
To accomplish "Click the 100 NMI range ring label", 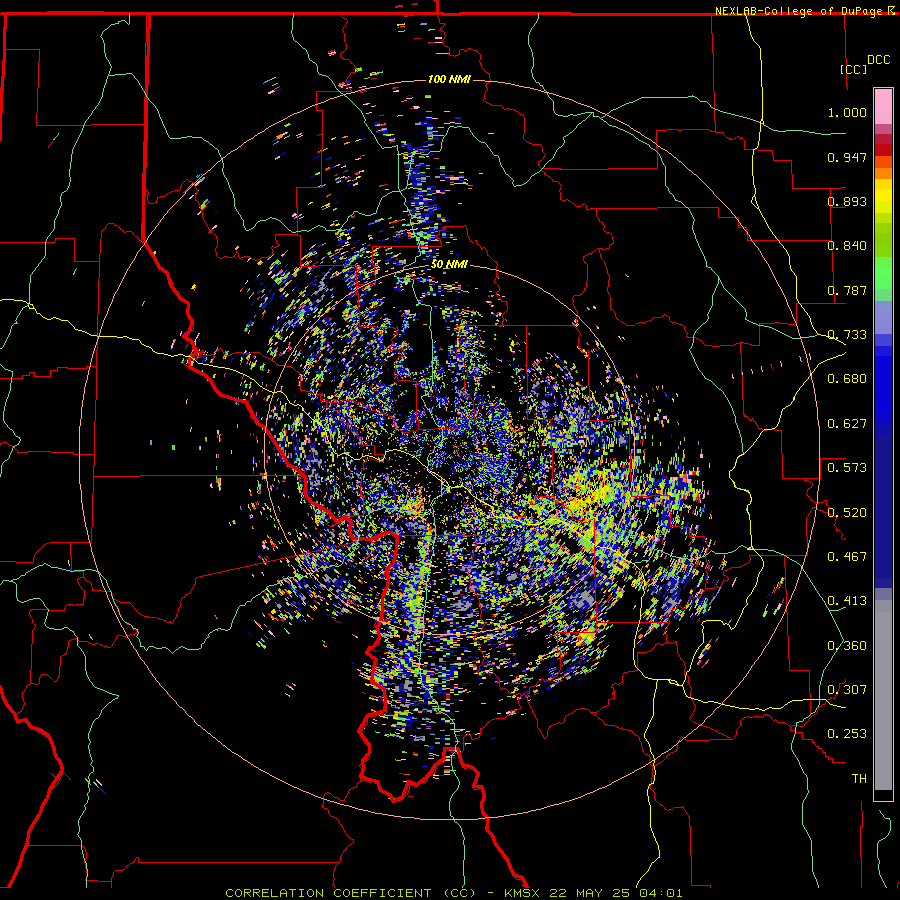I will pos(449,79).
